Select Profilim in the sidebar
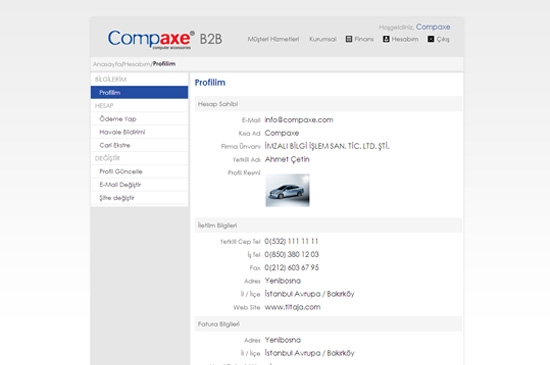This screenshot has height=365, width=550. click(139, 93)
